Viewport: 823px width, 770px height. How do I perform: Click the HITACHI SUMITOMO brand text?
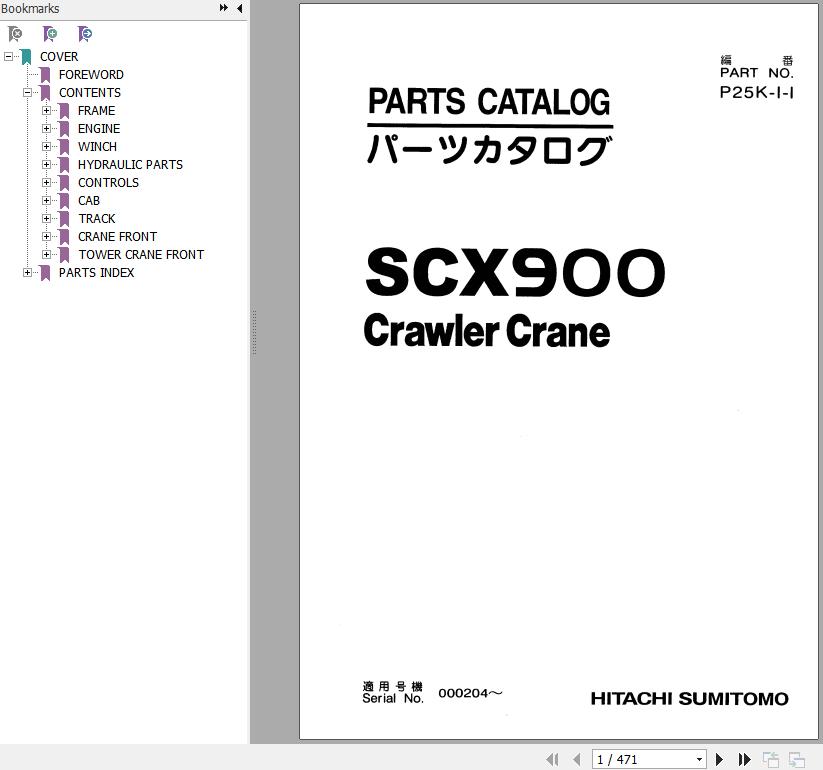point(690,699)
